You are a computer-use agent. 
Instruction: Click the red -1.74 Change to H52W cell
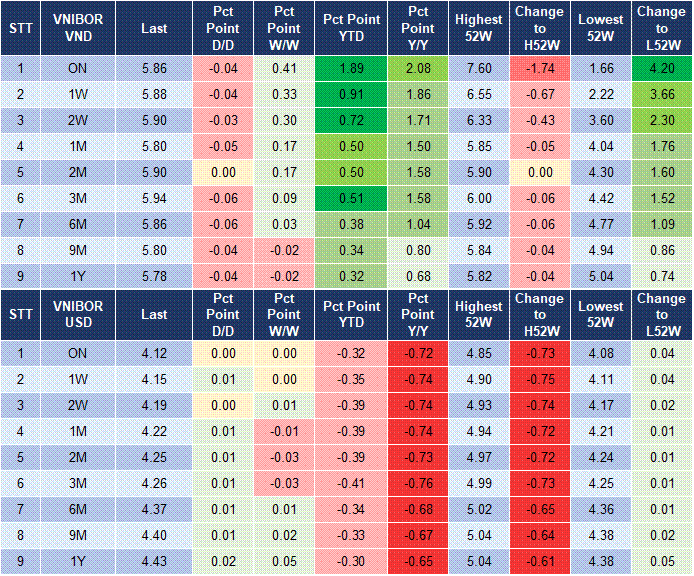(539, 68)
